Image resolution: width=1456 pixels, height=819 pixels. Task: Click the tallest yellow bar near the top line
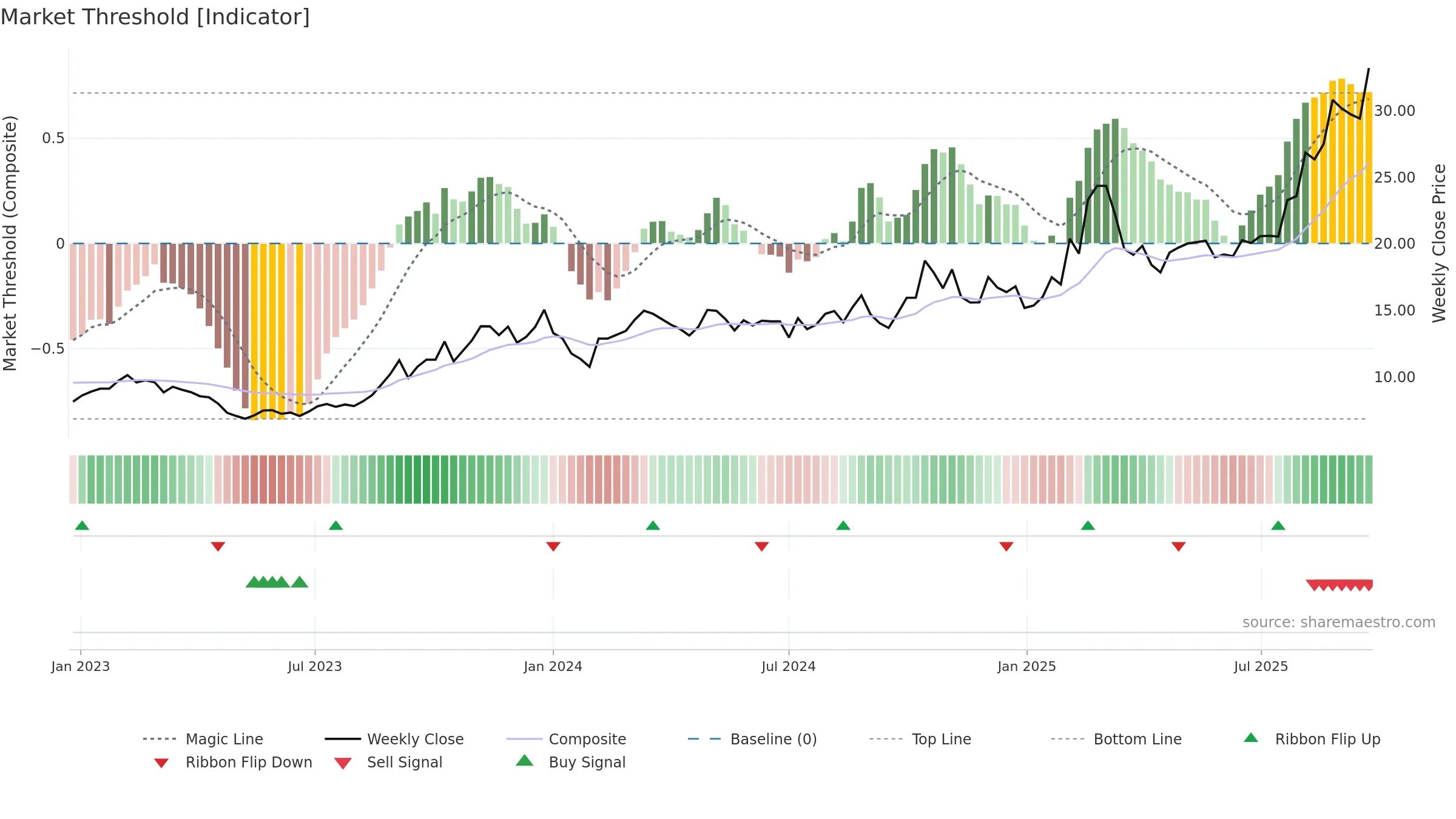(x=1342, y=161)
